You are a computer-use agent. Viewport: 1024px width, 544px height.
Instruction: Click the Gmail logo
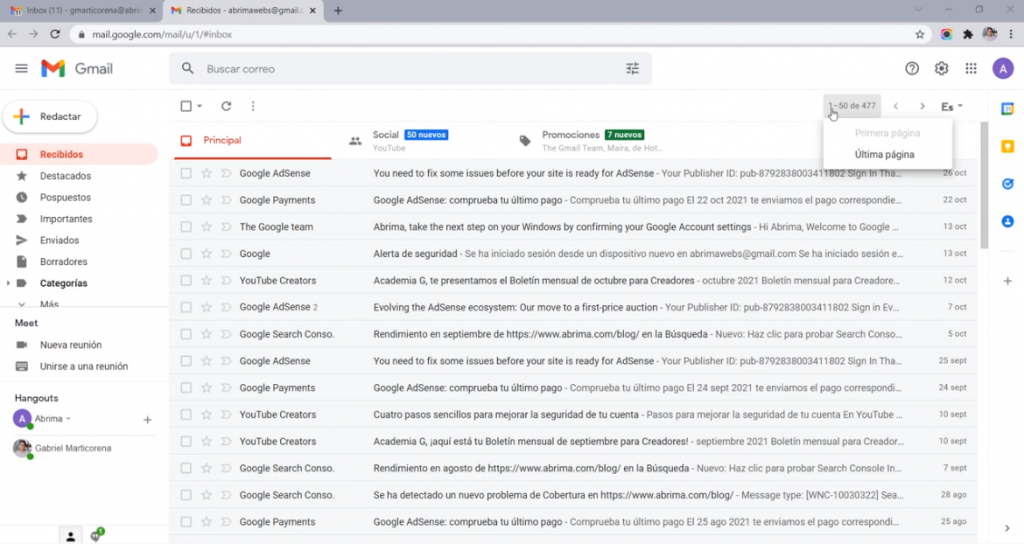77,69
